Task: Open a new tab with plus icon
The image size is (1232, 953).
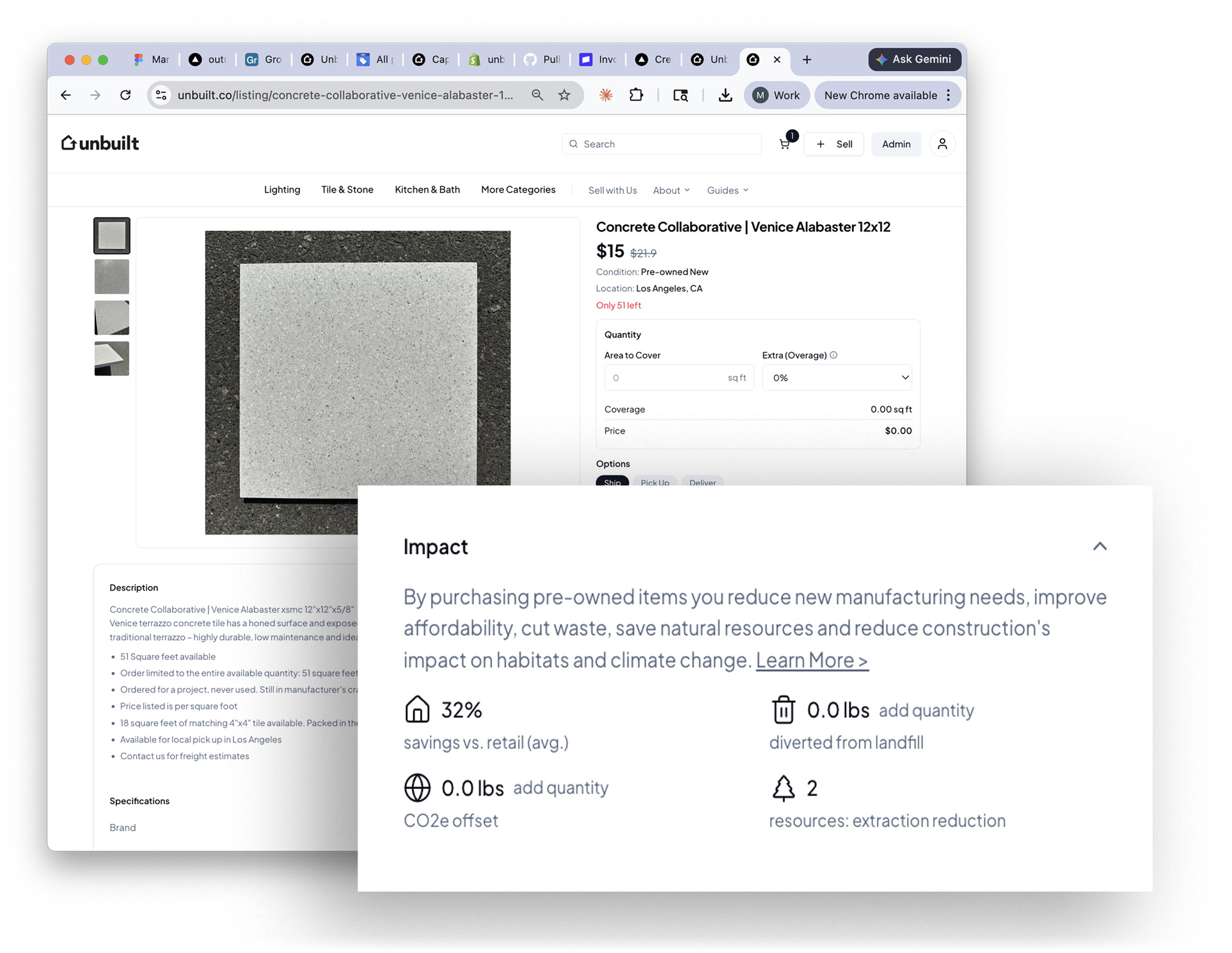Action: point(807,59)
